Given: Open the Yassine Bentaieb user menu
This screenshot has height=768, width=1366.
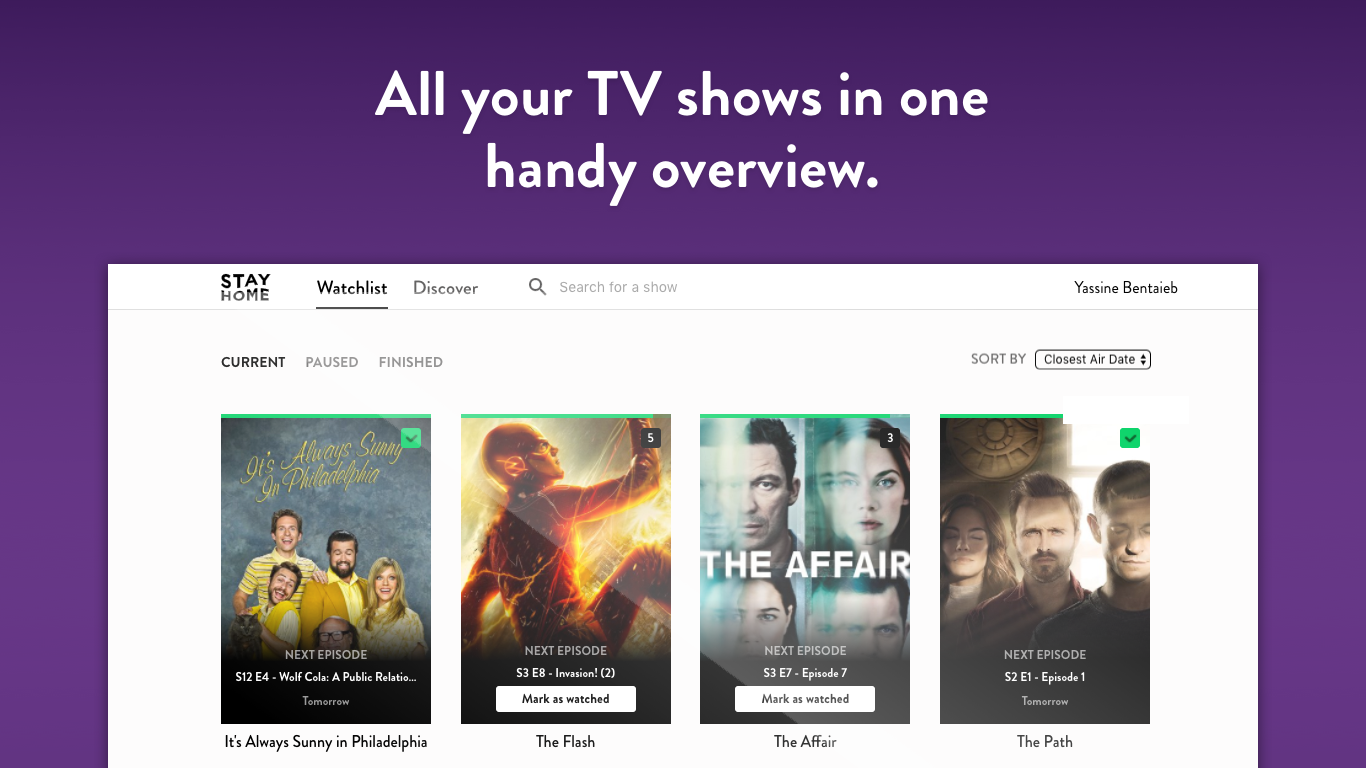Looking at the screenshot, I should coord(1126,288).
